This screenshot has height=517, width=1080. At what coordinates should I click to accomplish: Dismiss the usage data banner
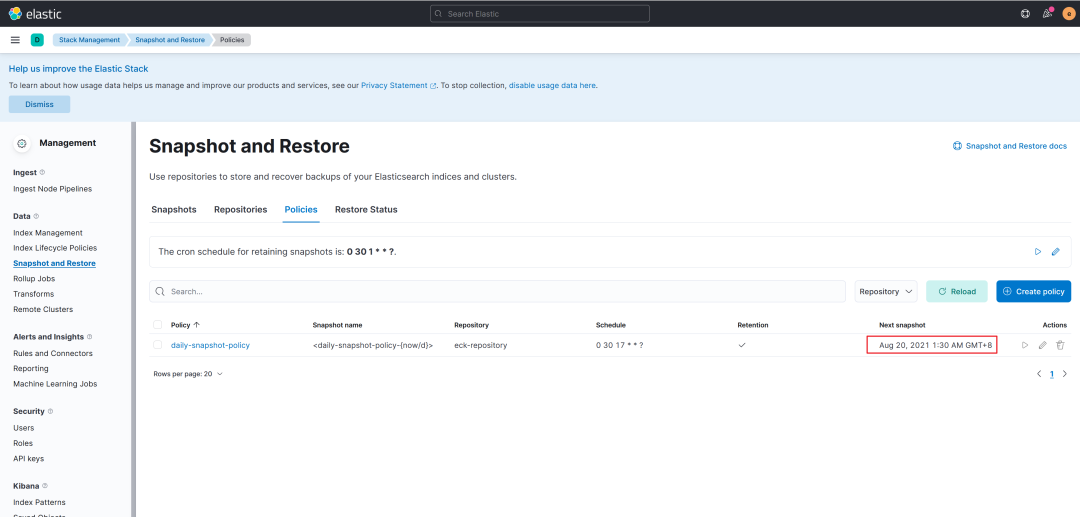(39, 104)
